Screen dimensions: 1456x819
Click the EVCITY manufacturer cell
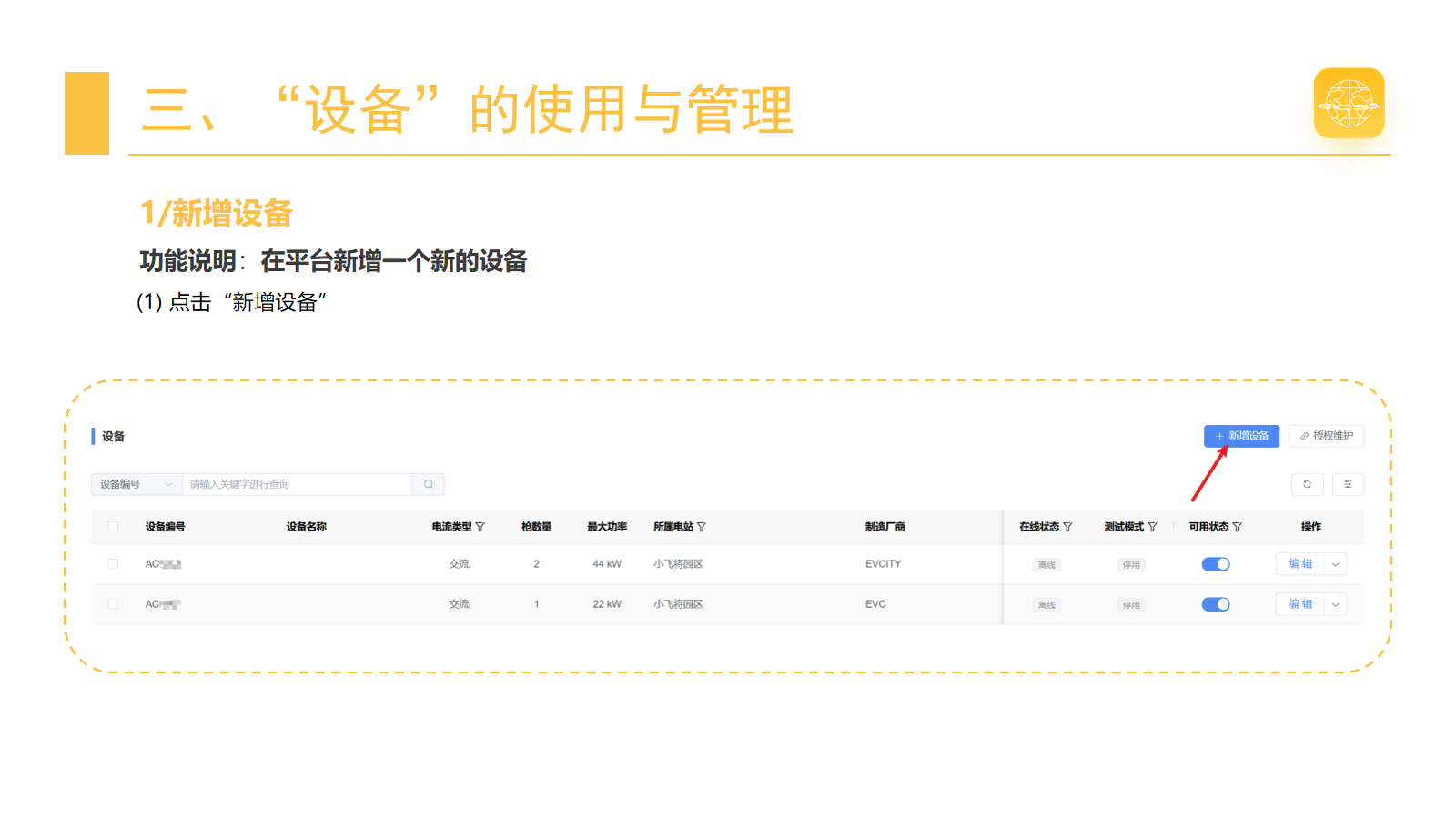883,564
